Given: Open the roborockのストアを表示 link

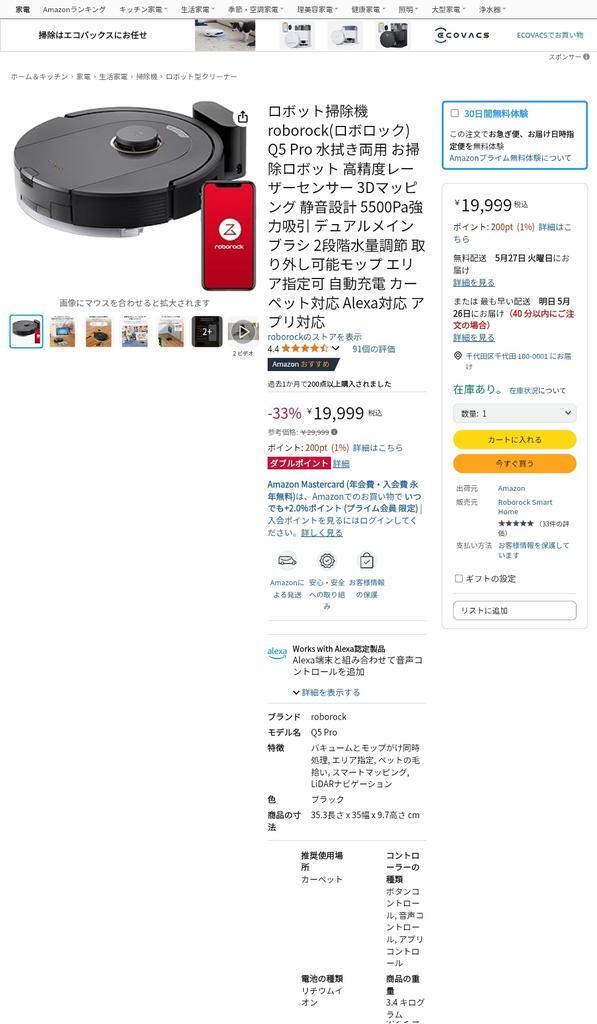Looking at the screenshot, I should point(315,337).
